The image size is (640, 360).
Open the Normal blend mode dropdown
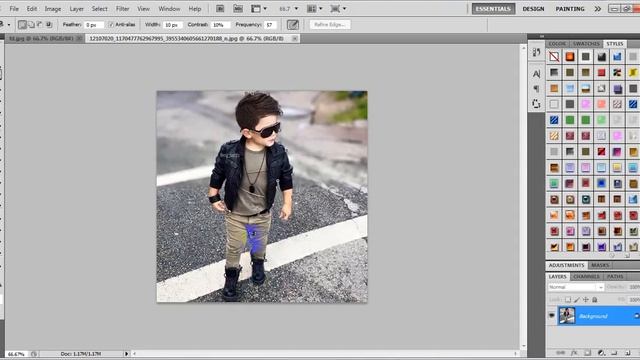tap(576, 287)
